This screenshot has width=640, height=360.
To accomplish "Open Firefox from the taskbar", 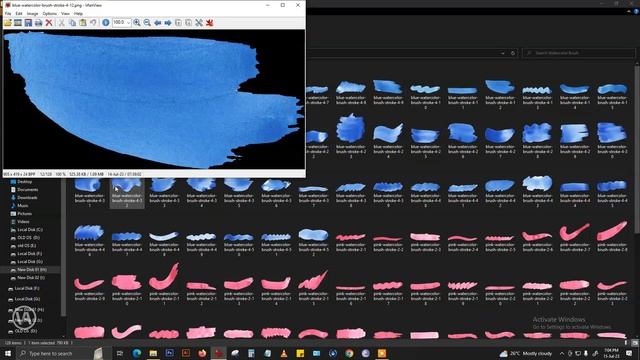I will pyautogui.click(x=202, y=353).
